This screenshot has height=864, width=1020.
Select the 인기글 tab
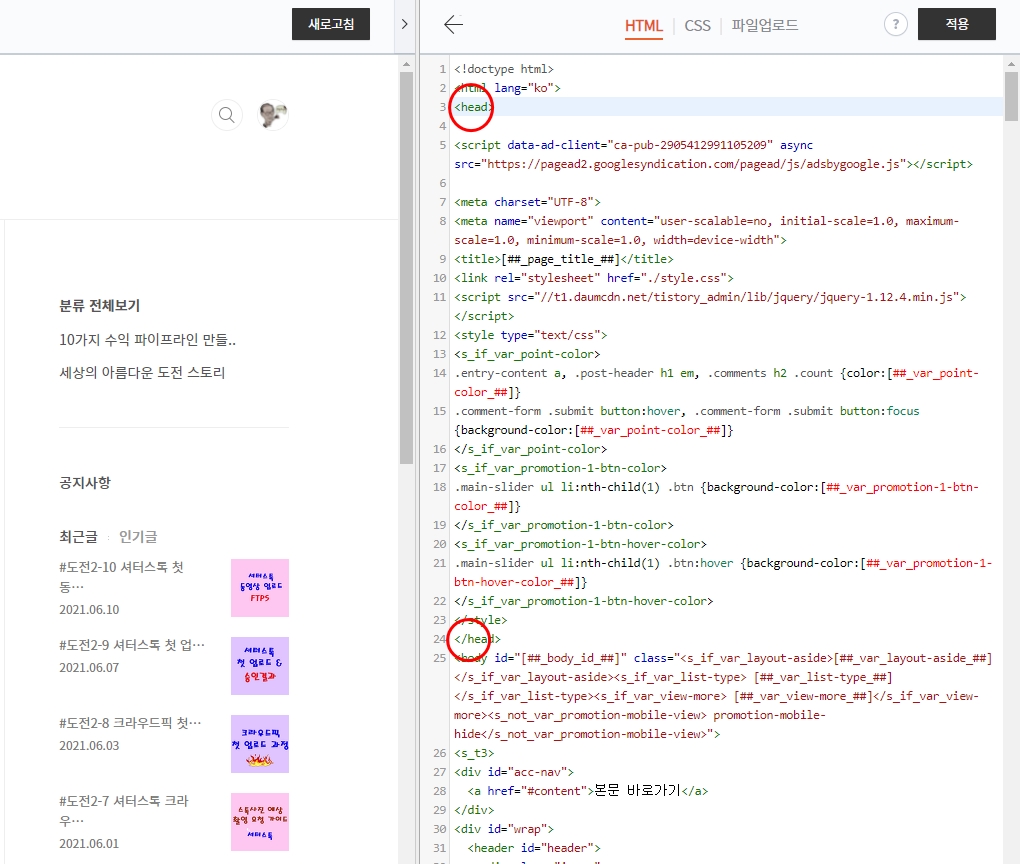point(138,537)
